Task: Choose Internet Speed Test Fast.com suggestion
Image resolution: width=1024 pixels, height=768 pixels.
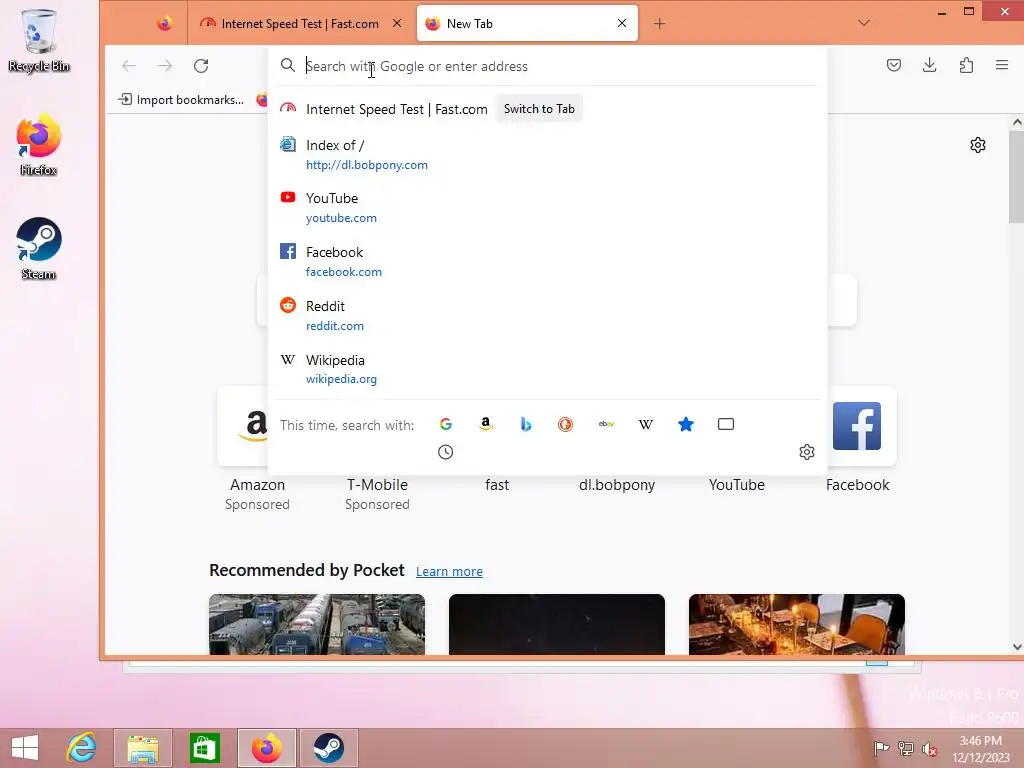Action: tap(547, 109)
